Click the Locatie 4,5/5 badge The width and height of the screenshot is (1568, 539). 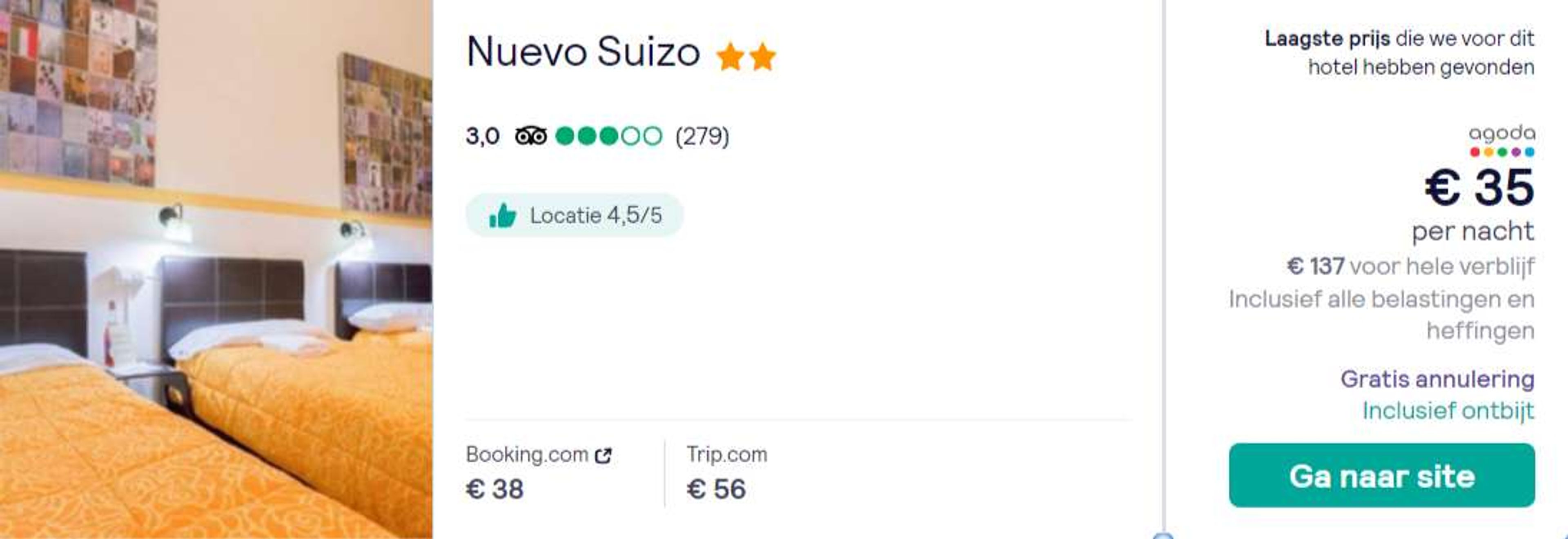(x=574, y=215)
